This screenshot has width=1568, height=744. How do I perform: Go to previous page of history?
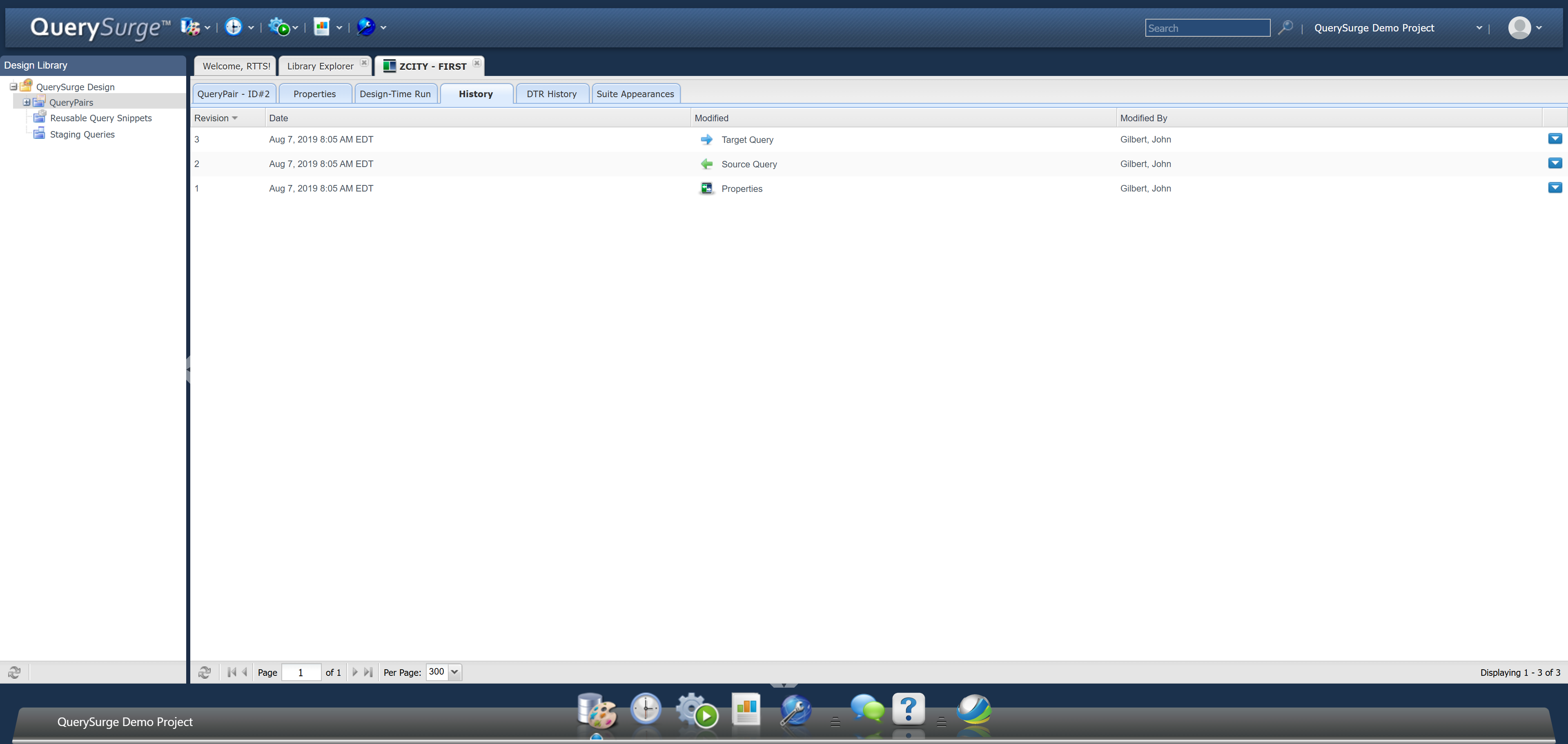[x=245, y=672]
